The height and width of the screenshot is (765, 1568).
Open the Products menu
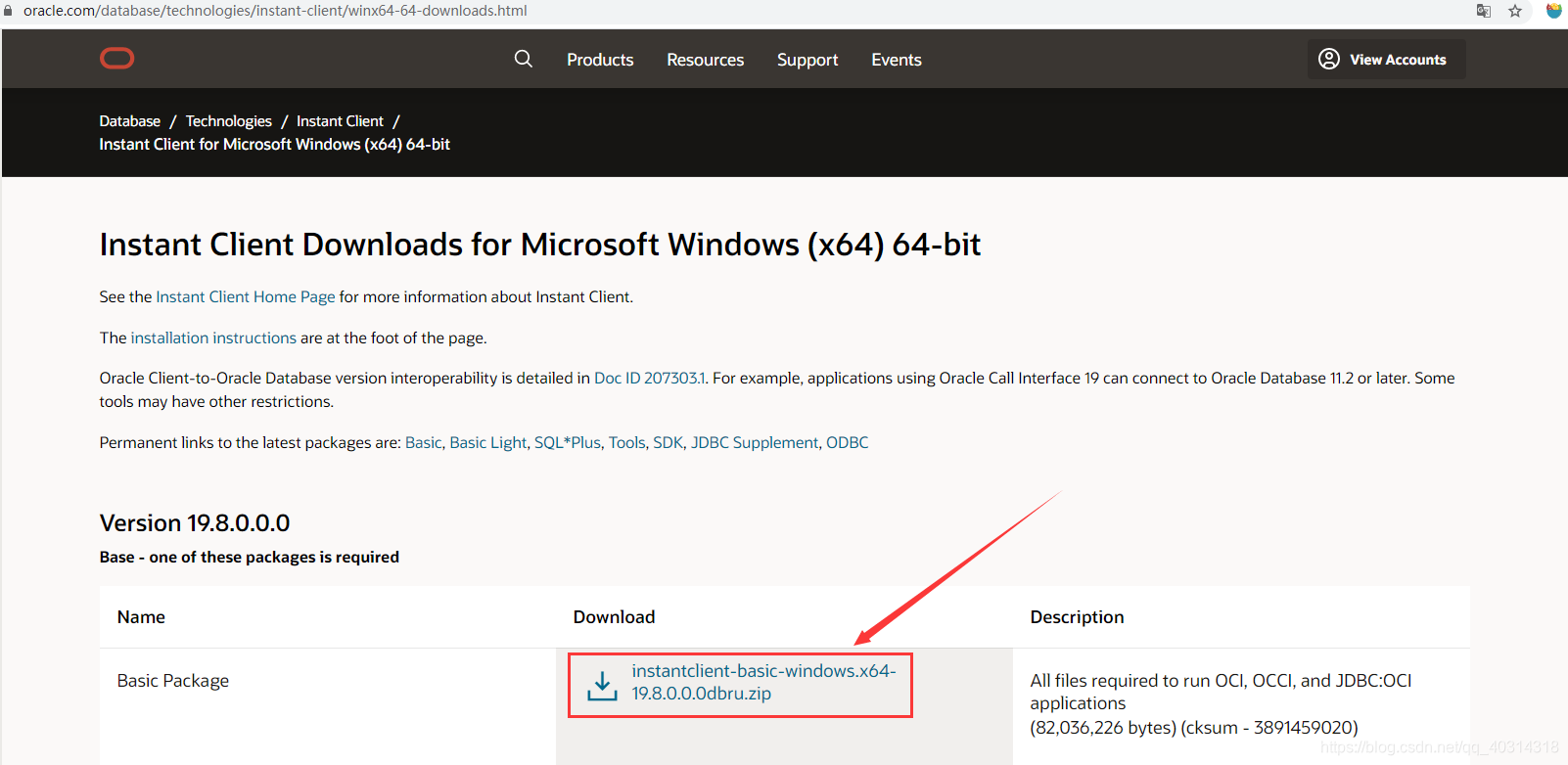tap(600, 60)
